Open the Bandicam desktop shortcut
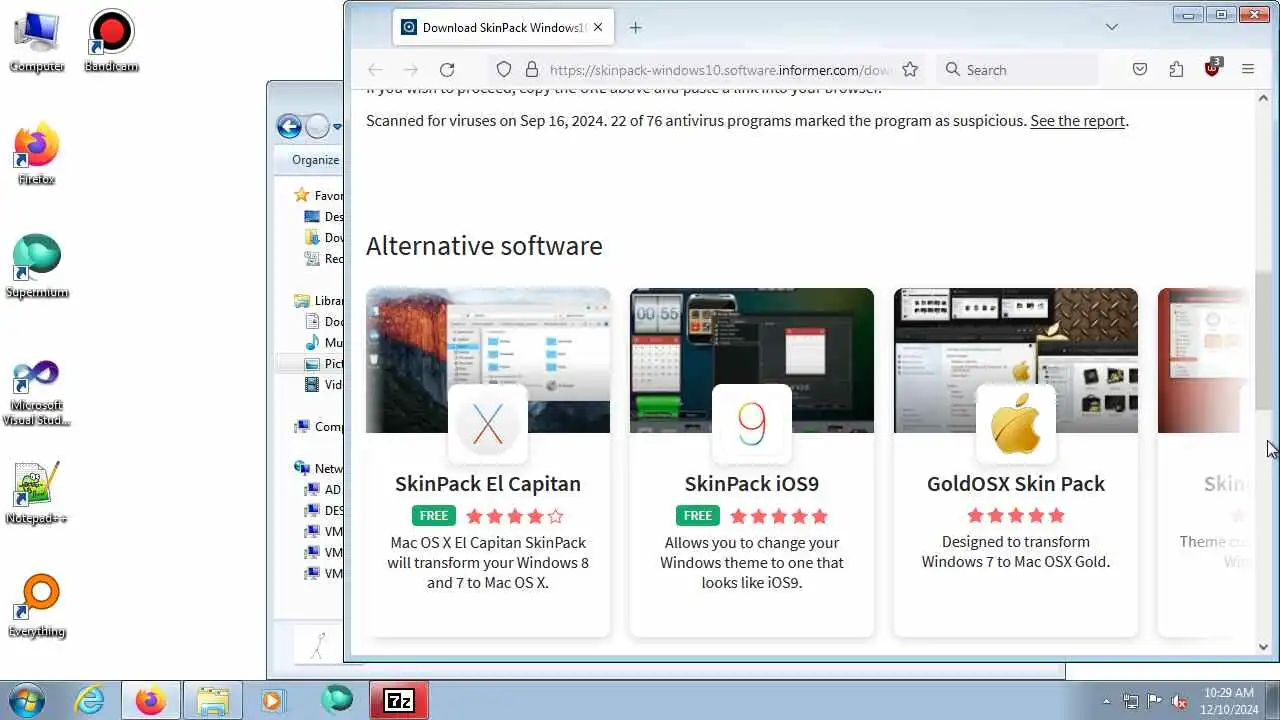Image resolution: width=1280 pixels, height=720 pixels. tap(111, 41)
